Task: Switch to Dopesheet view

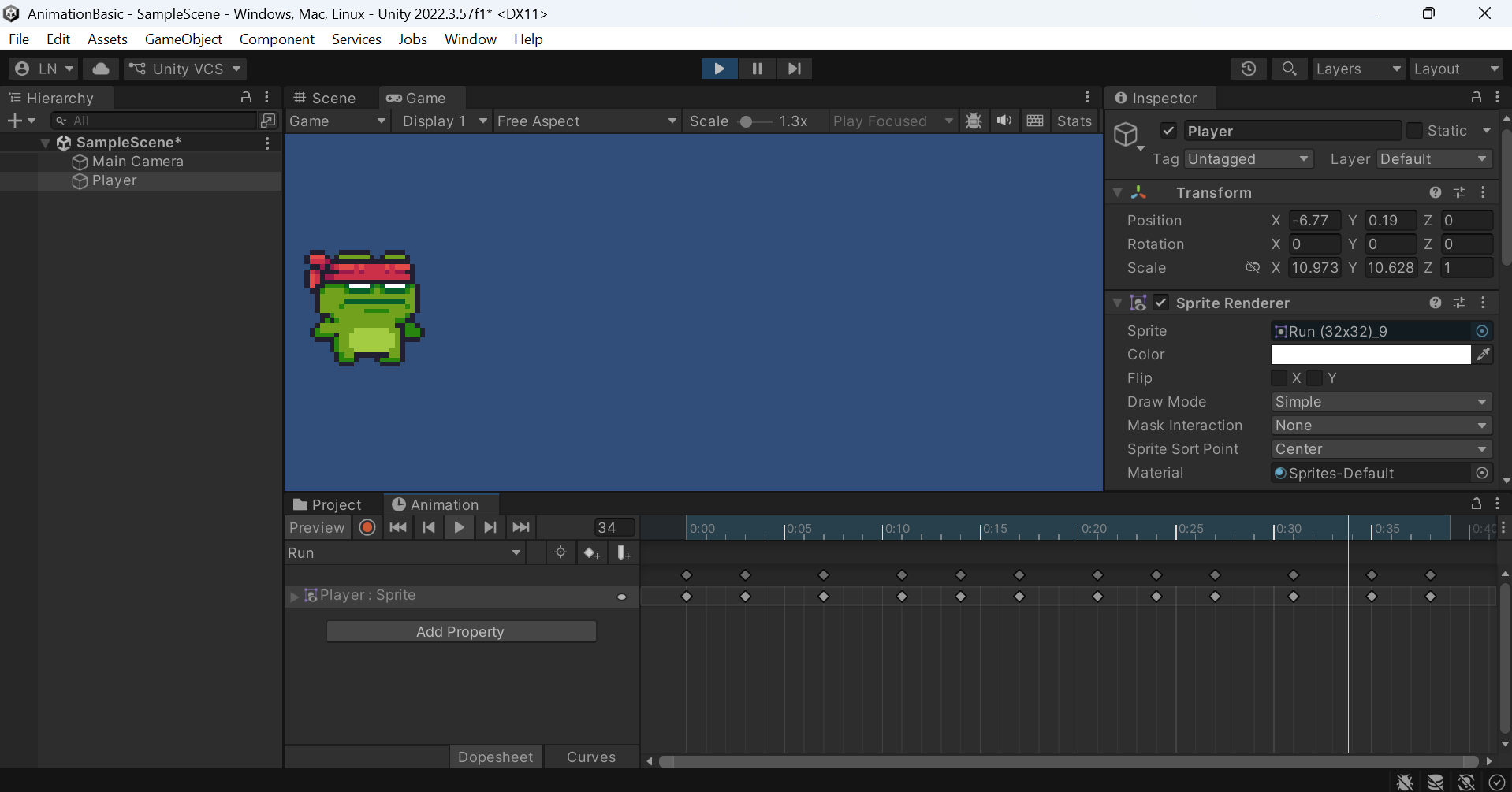Action: tap(496, 757)
